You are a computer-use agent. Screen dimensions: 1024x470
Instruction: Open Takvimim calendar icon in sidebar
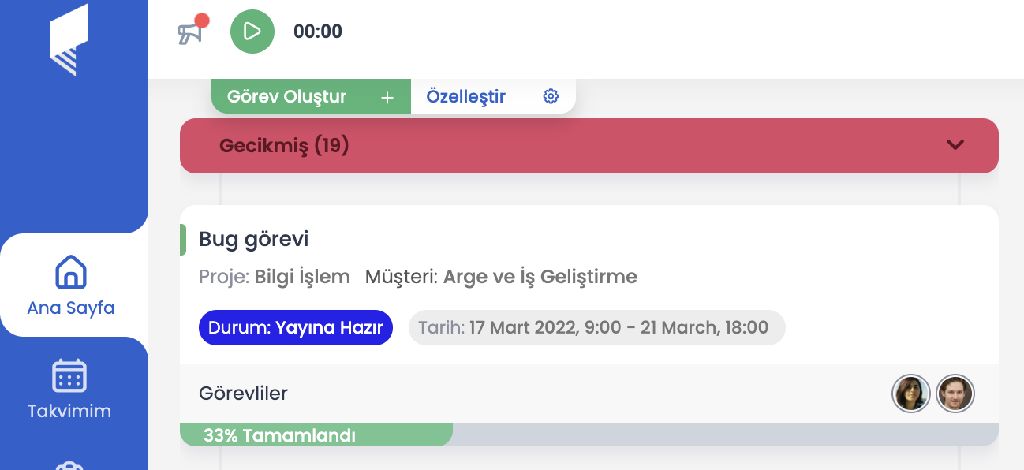(70, 376)
